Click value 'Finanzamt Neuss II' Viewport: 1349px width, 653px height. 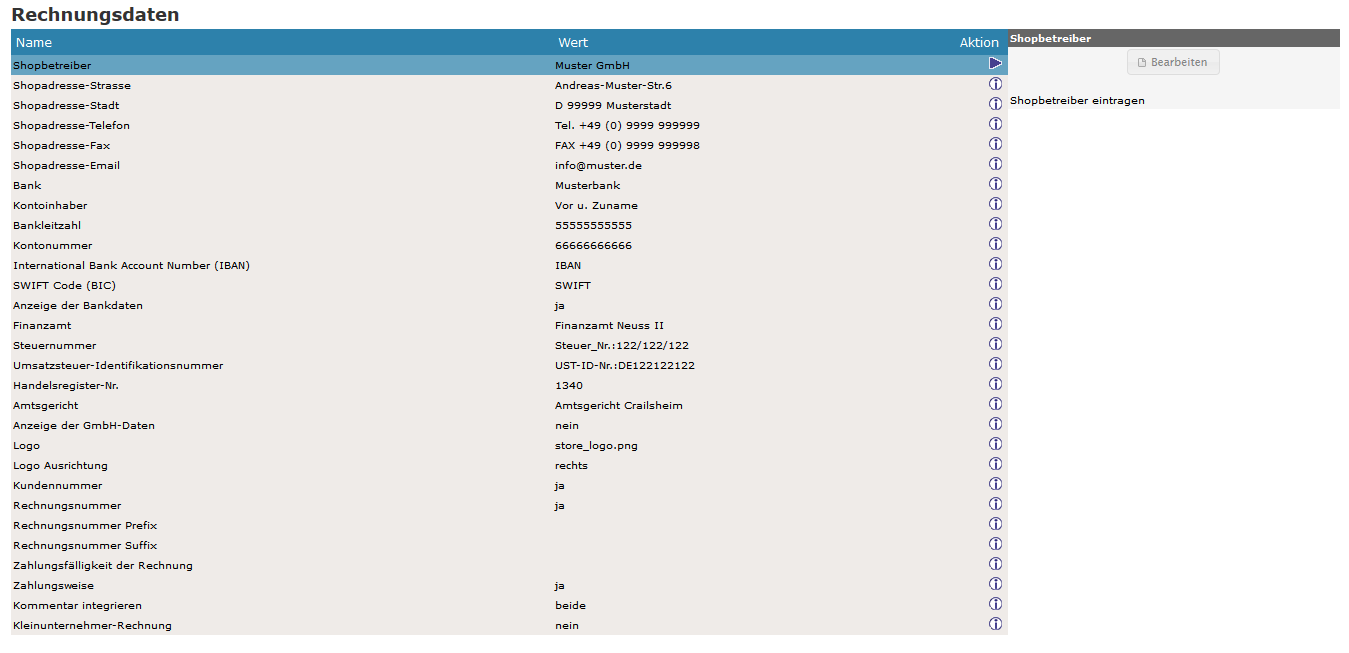(609, 325)
